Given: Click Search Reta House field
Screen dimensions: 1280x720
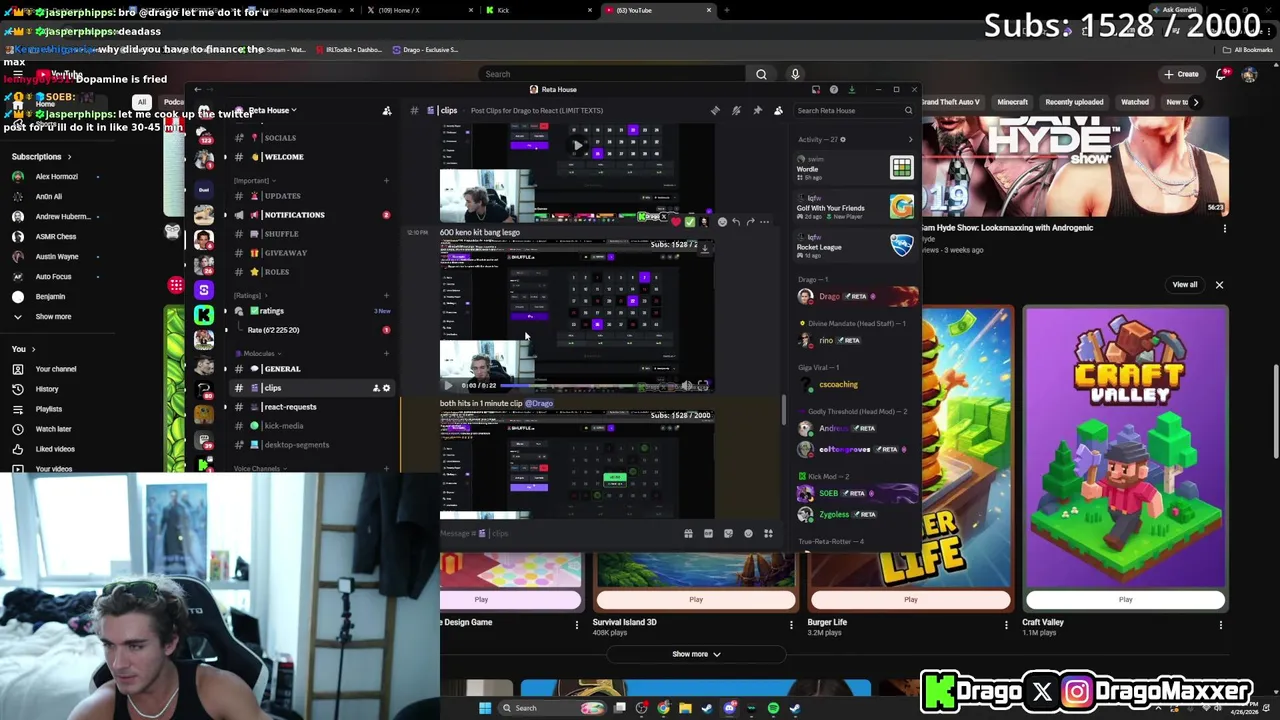Looking at the screenshot, I should coord(853,111).
